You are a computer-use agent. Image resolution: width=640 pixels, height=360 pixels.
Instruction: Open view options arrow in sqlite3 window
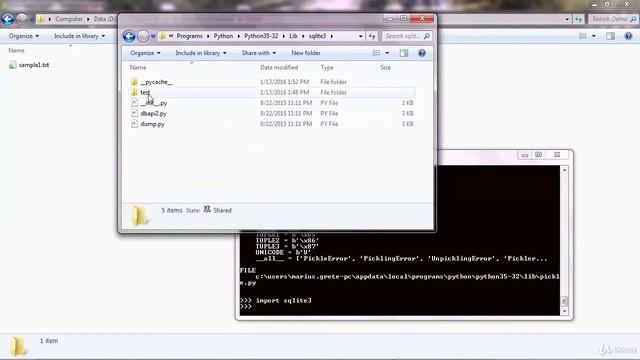(x=387, y=53)
